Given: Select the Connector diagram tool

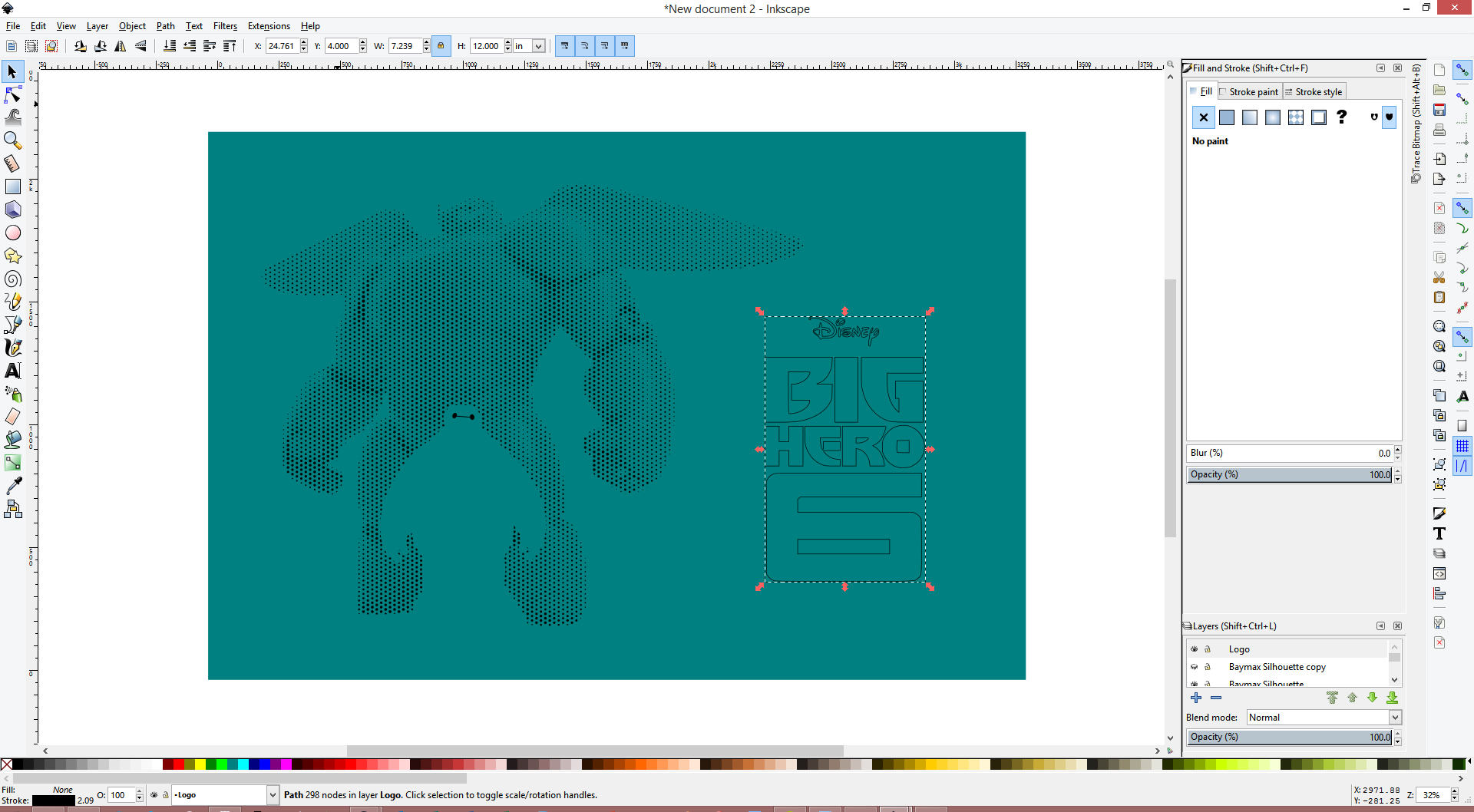Looking at the screenshot, I should coord(13,509).
